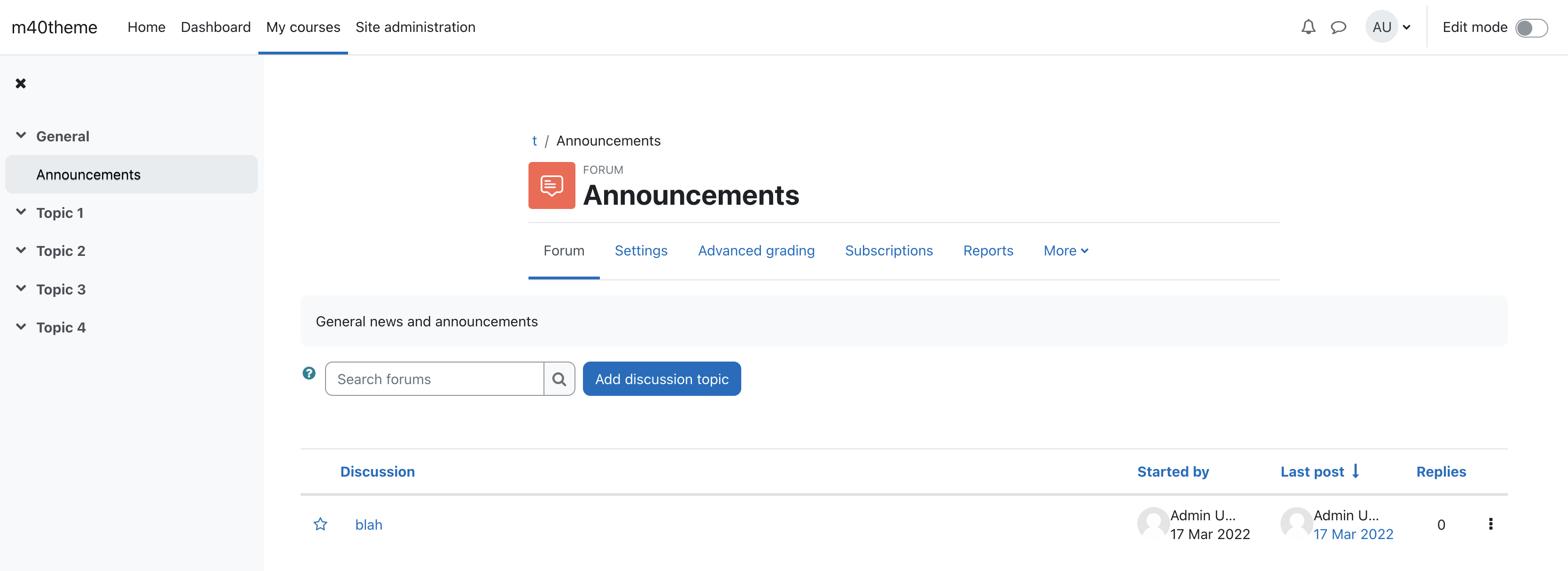This screenshot has width=1568, height=571.
Task: Sort by Replies column header
Action: point(1441,472)
